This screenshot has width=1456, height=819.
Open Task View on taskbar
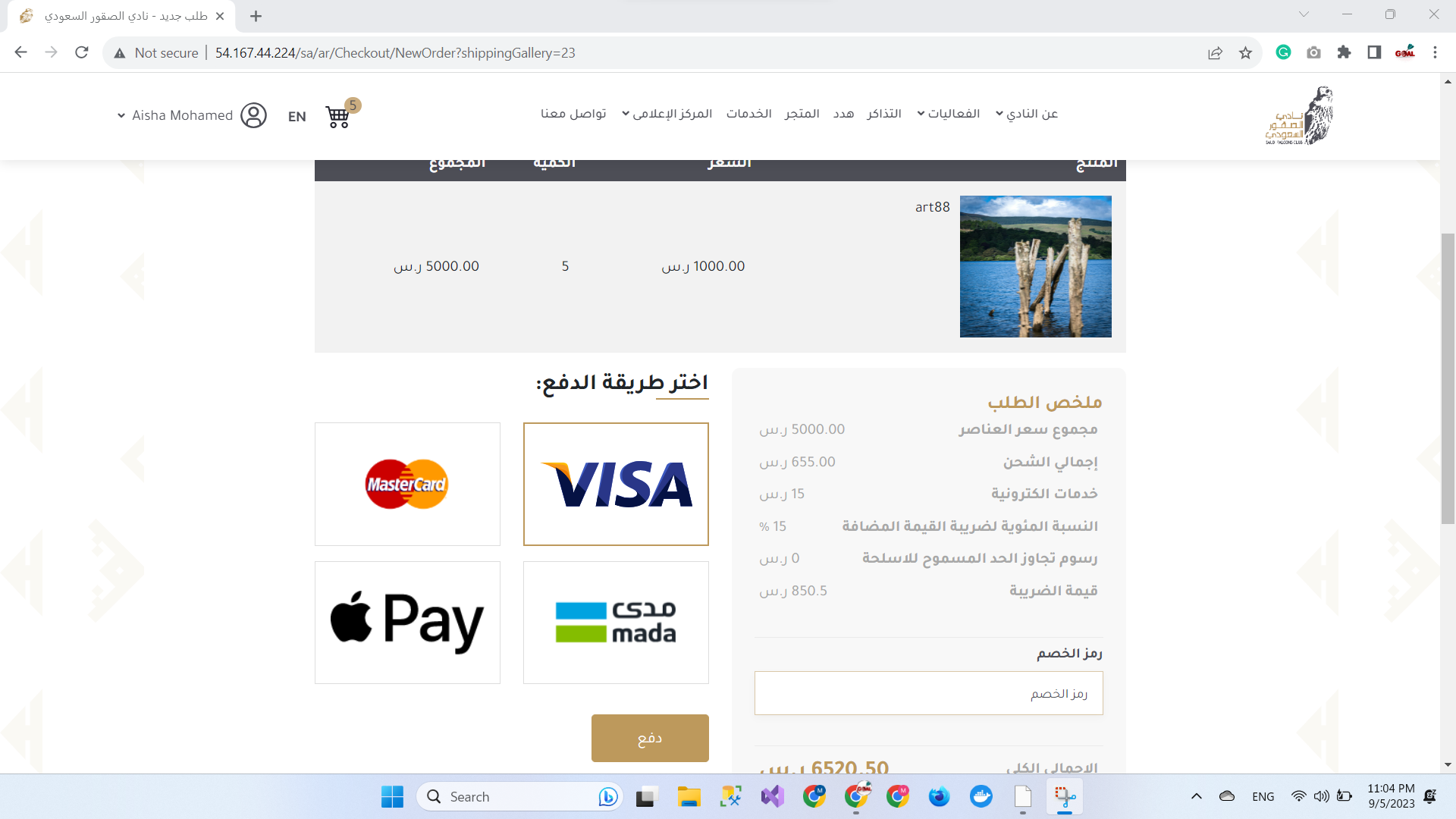(x=645, y=796)
